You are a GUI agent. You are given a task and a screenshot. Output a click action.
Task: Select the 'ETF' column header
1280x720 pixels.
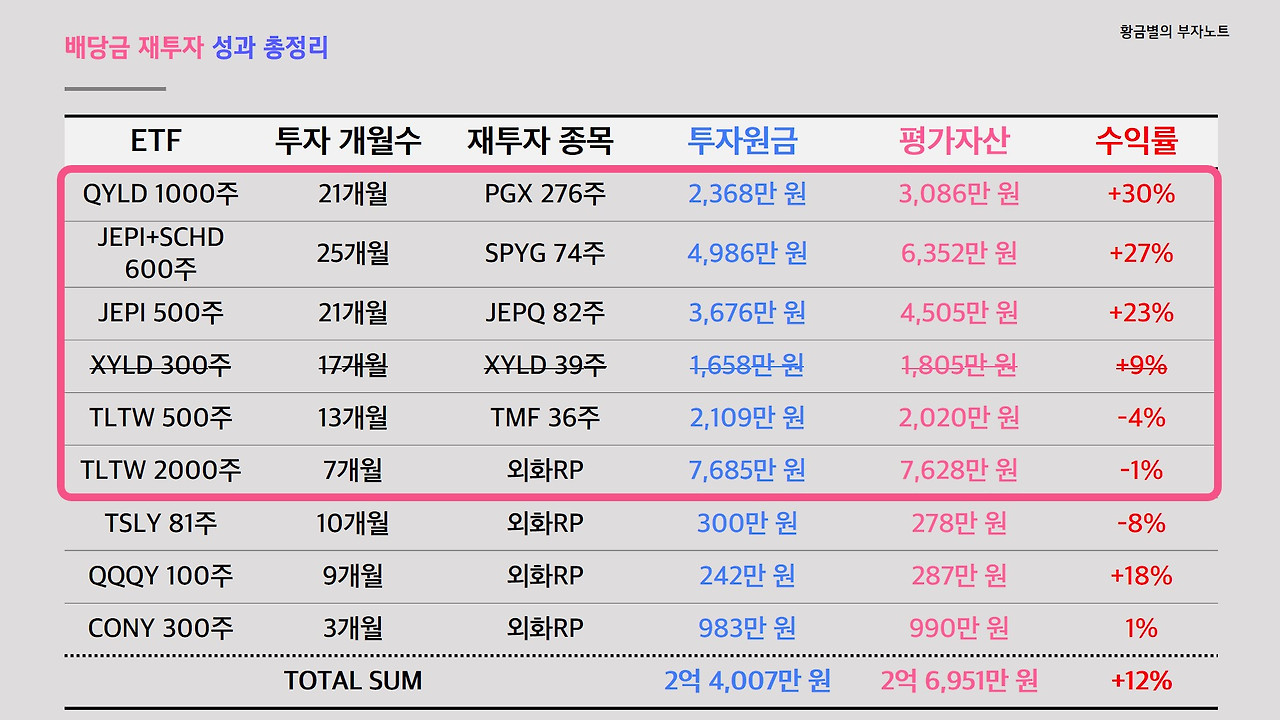tap(156, 141)
